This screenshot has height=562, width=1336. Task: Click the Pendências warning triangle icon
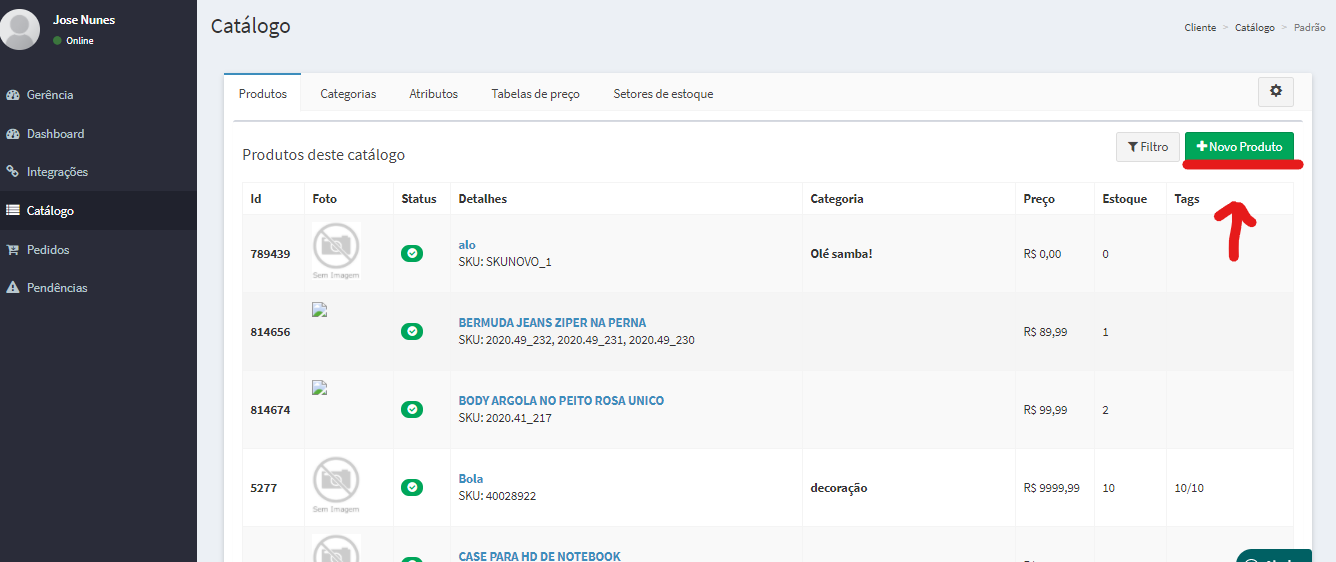pos(13,288)
